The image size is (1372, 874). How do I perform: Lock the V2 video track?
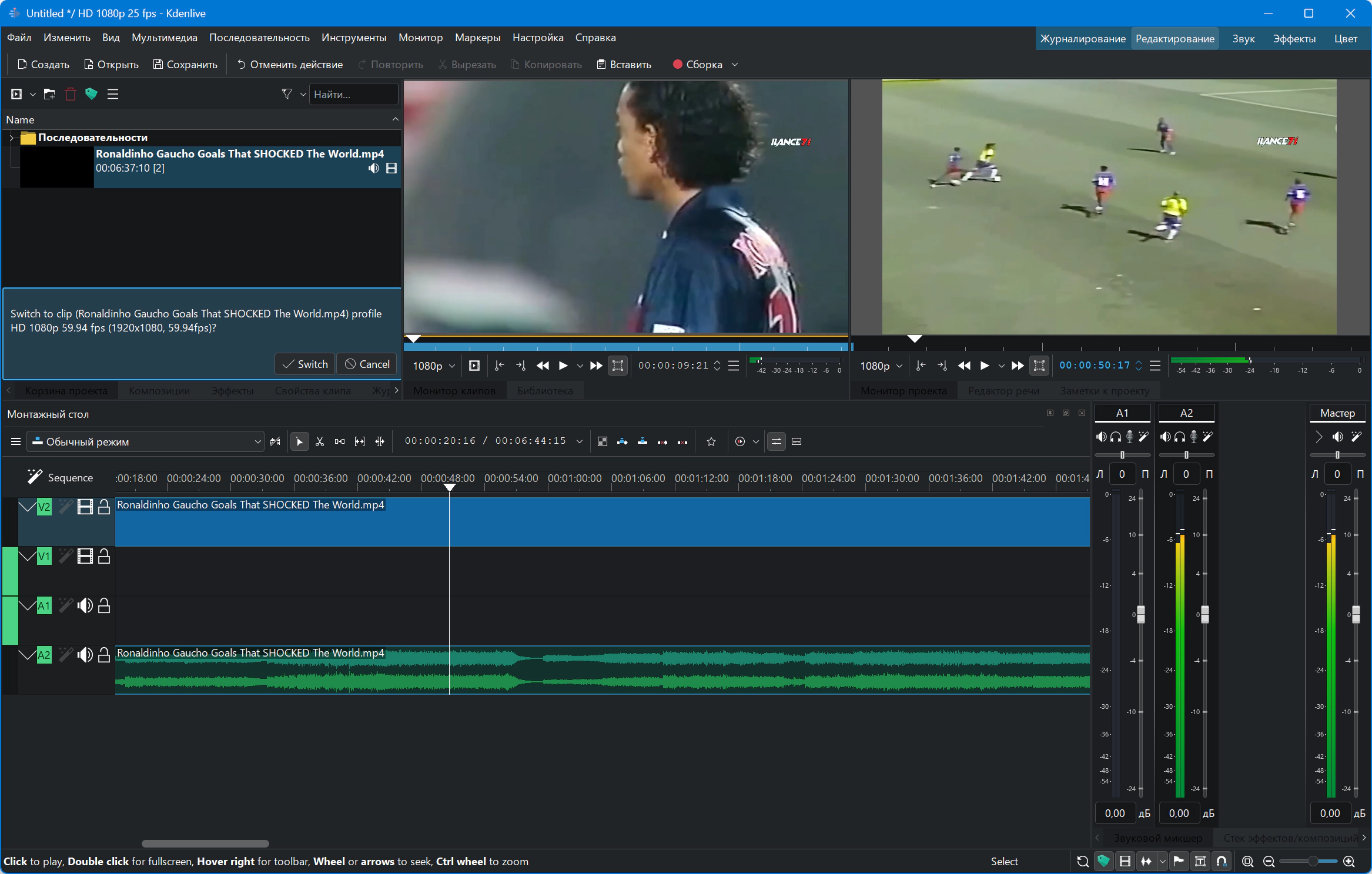click(x=104, y=507)
